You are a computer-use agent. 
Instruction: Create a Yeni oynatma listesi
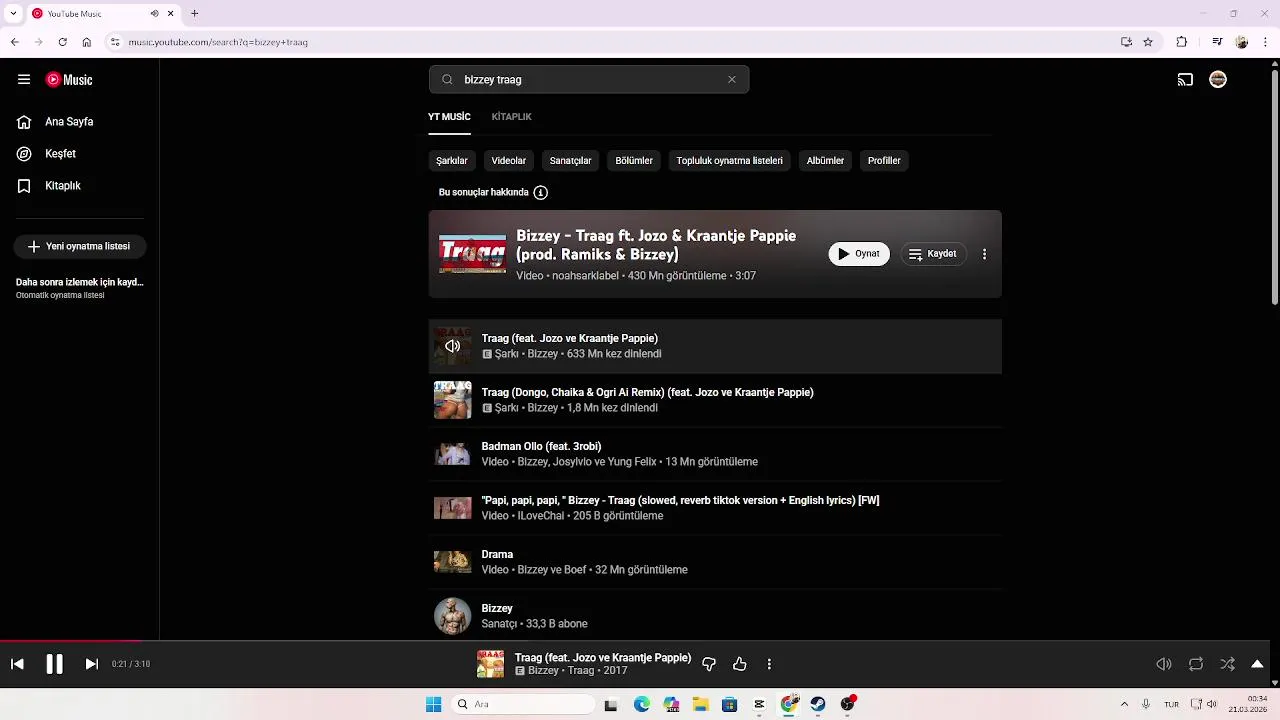click(x=80, y=246)
